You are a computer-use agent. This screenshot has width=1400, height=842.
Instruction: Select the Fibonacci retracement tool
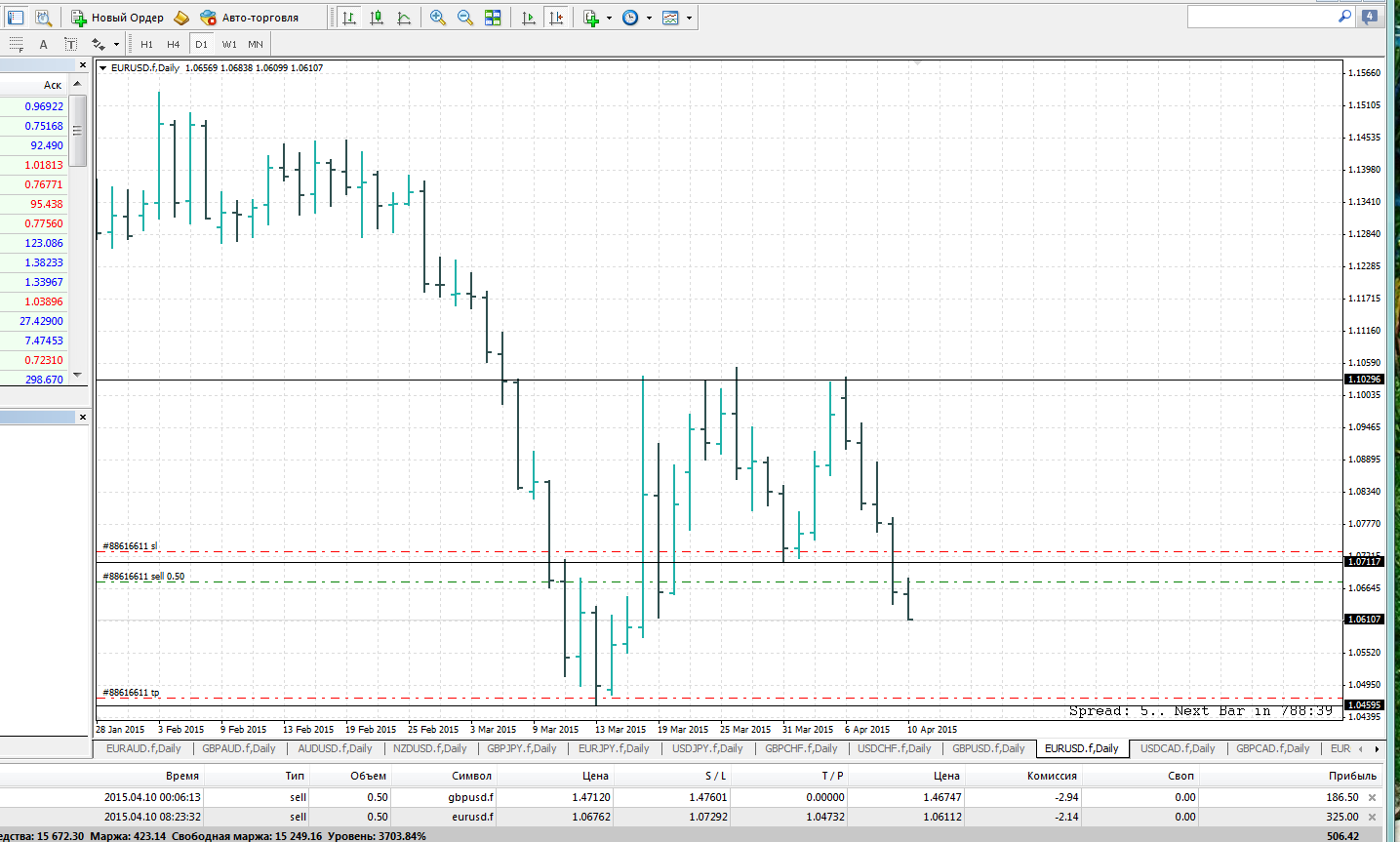pyautogui.click(x=16, y=44)
